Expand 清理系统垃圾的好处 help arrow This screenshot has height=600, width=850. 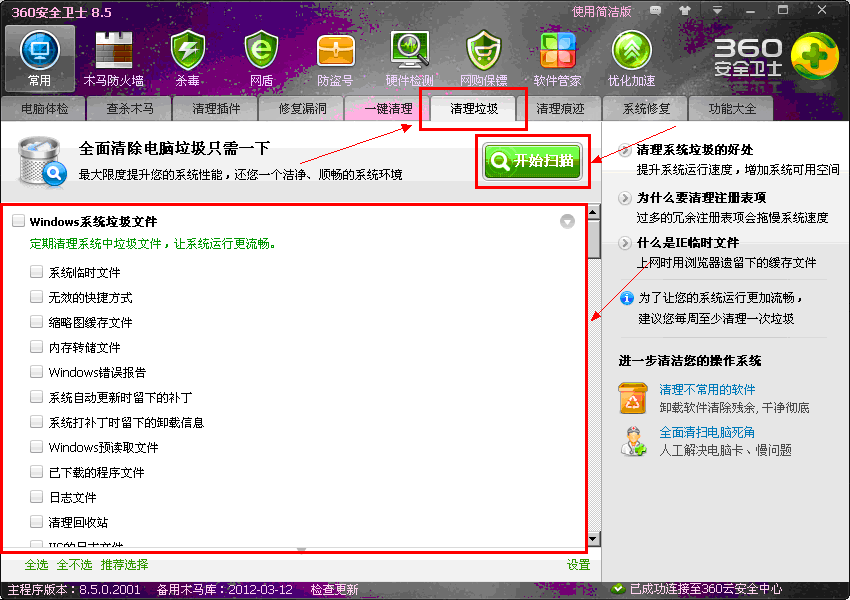[x=625, y=150]
